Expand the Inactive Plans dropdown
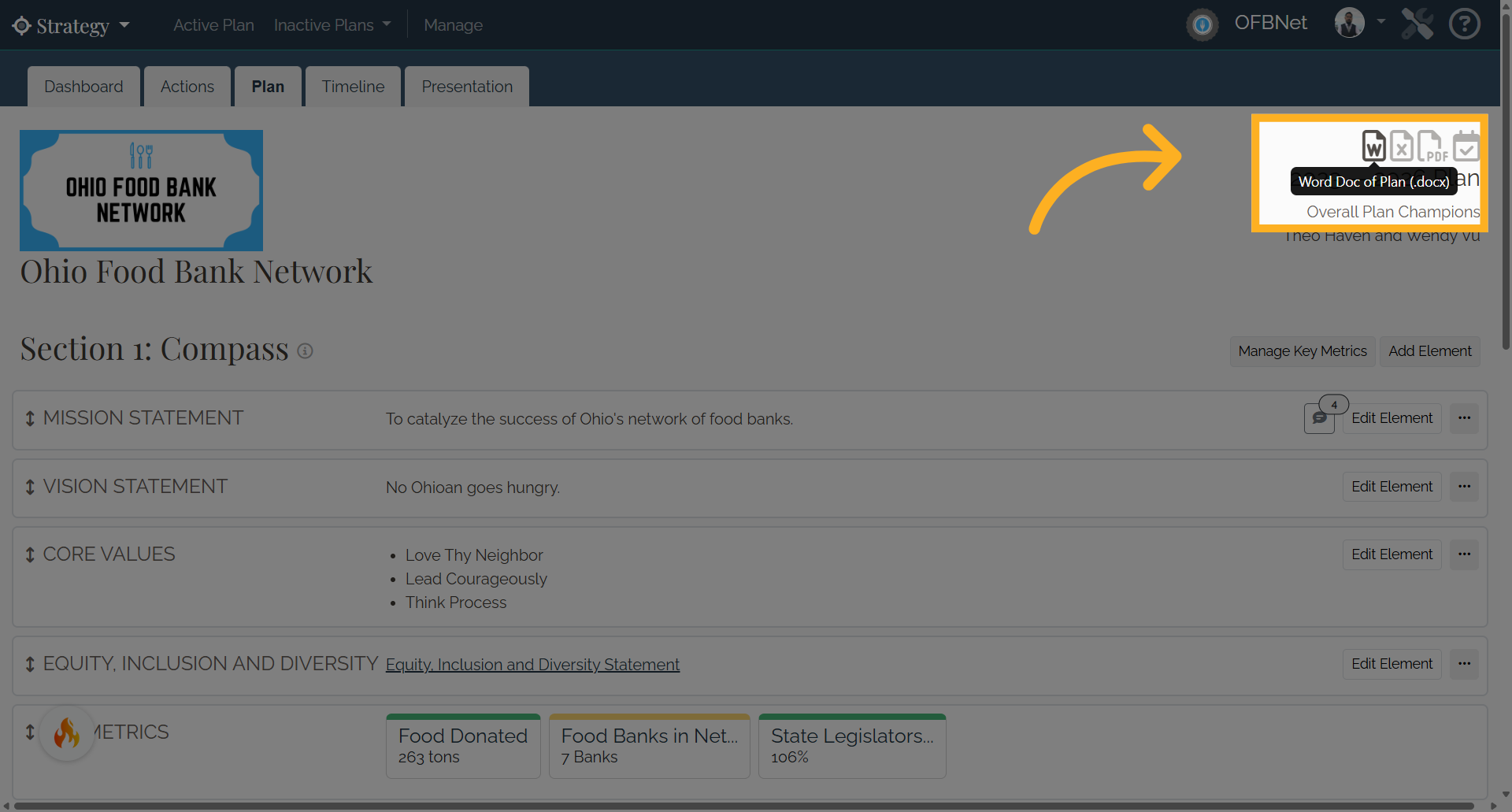Image resolution: width=1512 pixels, height=812 pixels. click(387, 24)
